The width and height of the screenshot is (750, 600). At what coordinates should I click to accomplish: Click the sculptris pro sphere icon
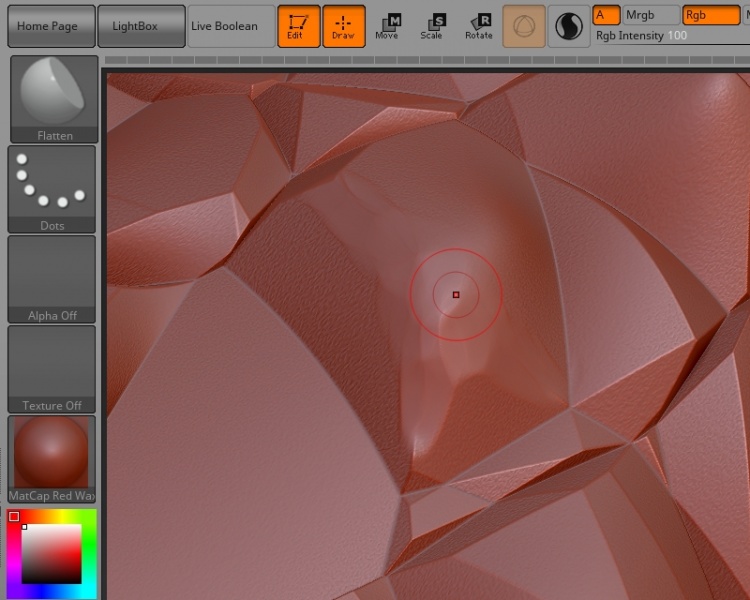tap(569, 26)
